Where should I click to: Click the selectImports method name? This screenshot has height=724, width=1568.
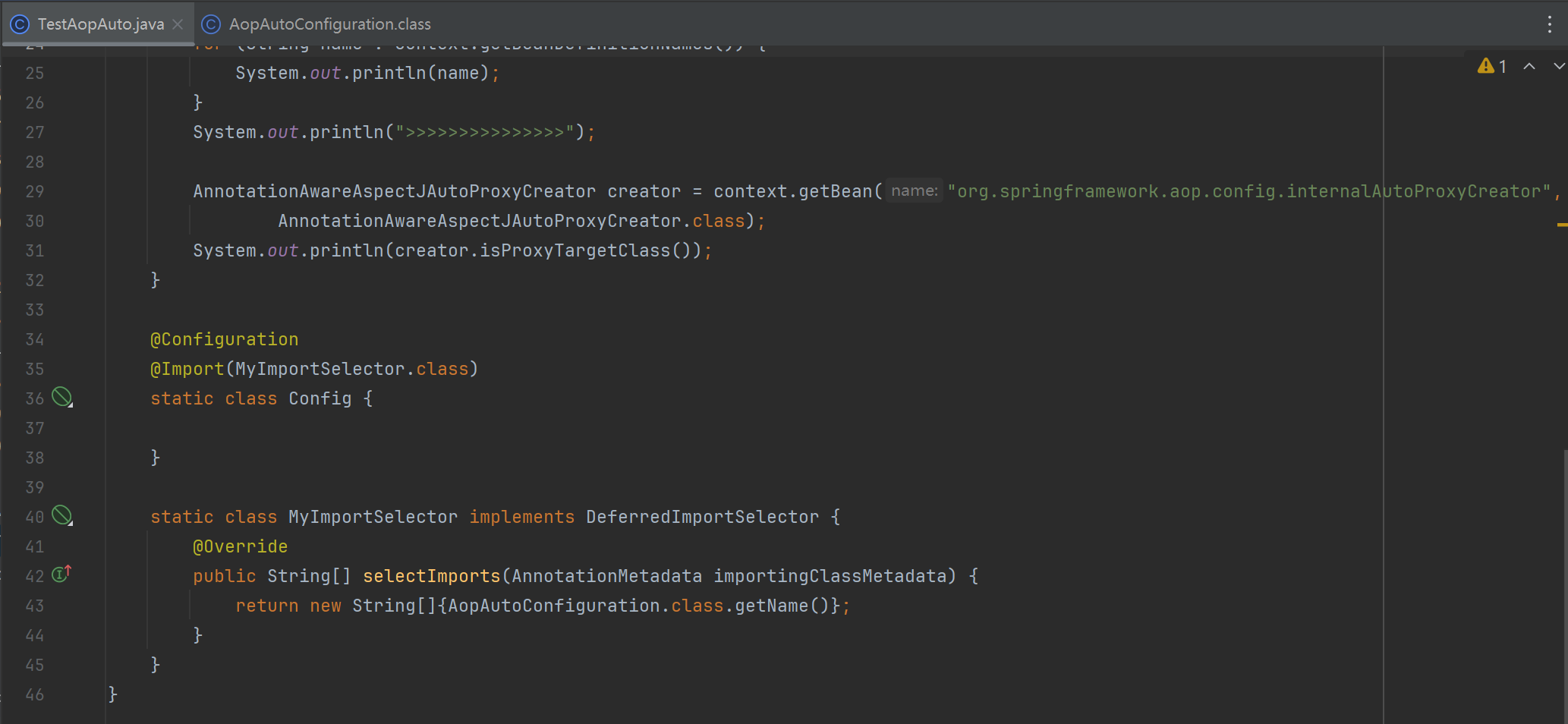click(431, 576)
